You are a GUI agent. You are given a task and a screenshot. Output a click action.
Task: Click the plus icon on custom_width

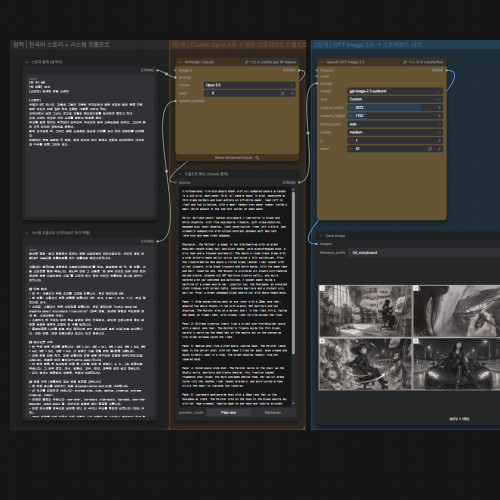coord(439,107)
